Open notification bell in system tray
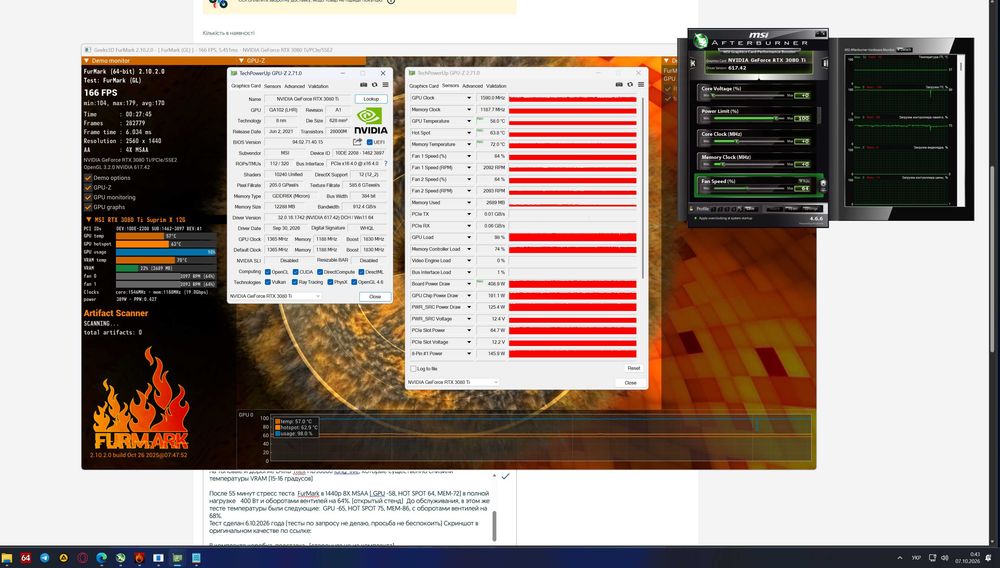Viewport: 1000px width, 568px height. [989, 558]
